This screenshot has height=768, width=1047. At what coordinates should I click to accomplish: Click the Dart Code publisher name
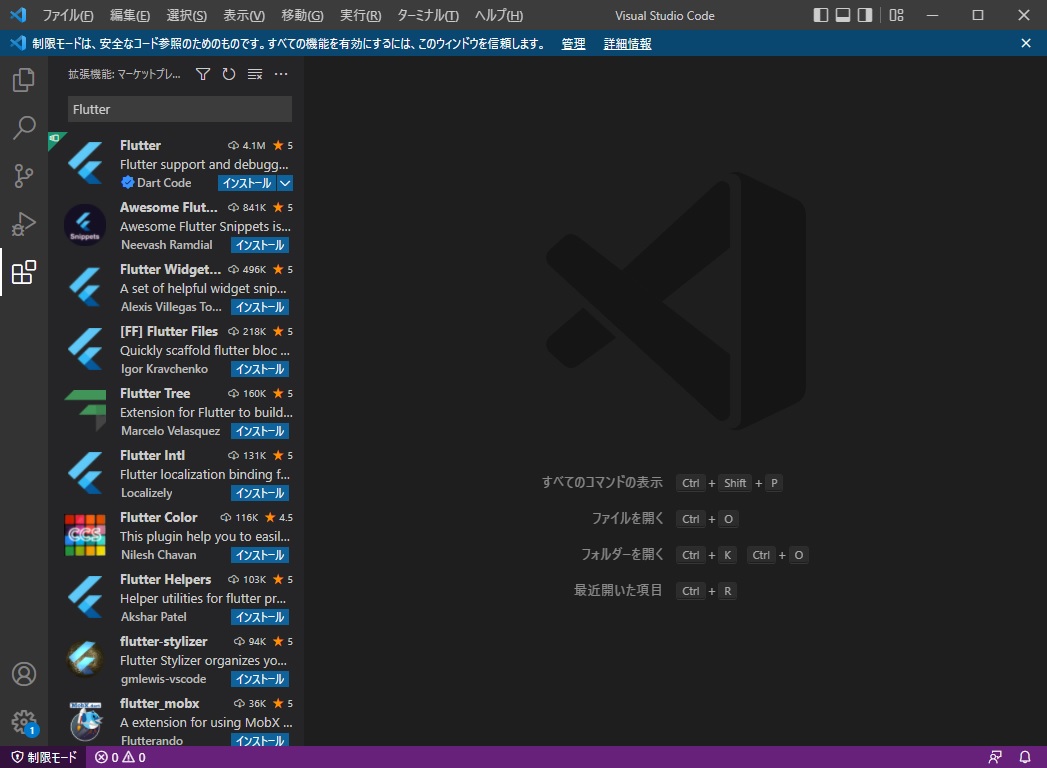164,183
